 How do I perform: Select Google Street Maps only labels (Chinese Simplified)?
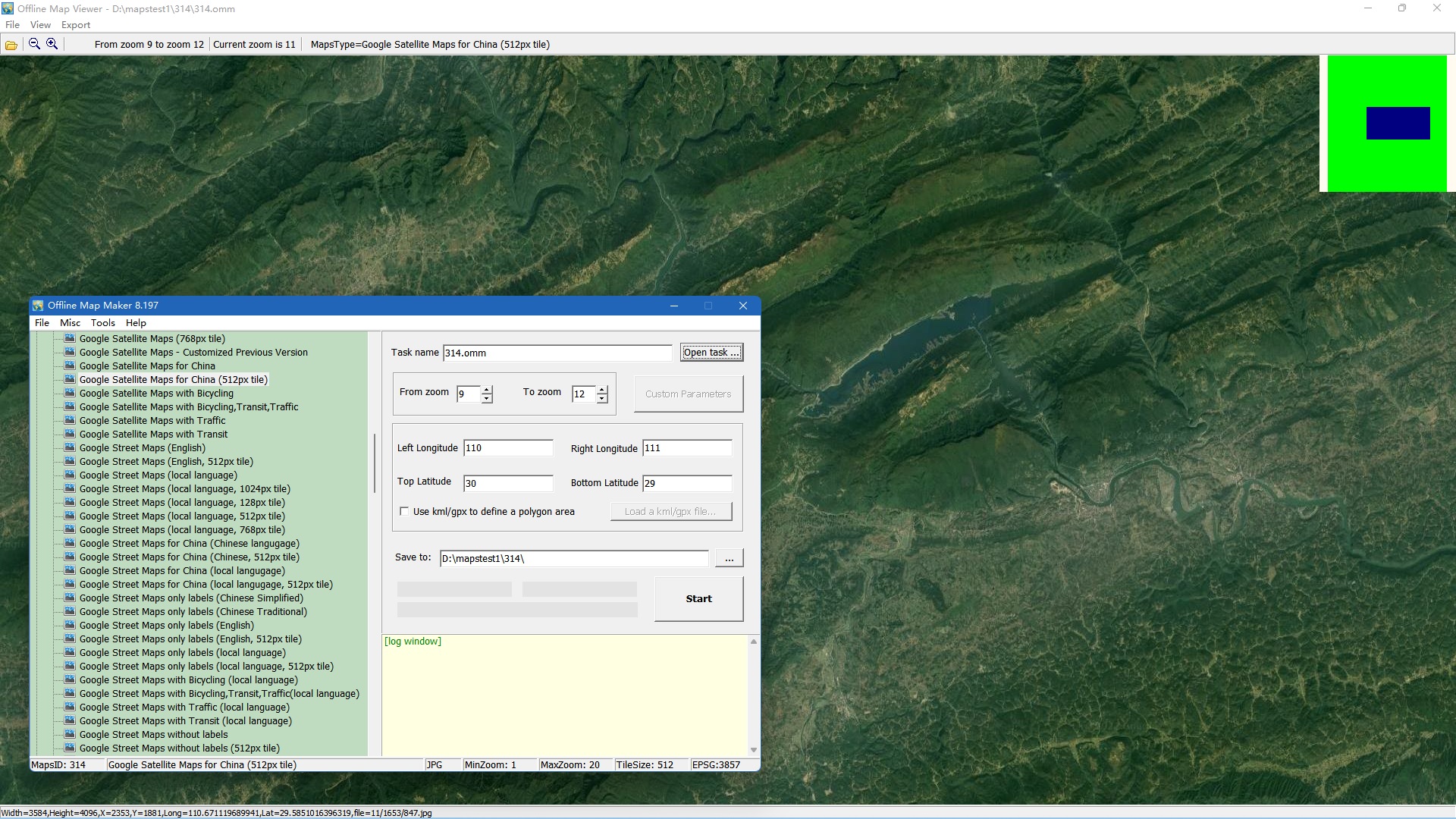tap(191, 598)
